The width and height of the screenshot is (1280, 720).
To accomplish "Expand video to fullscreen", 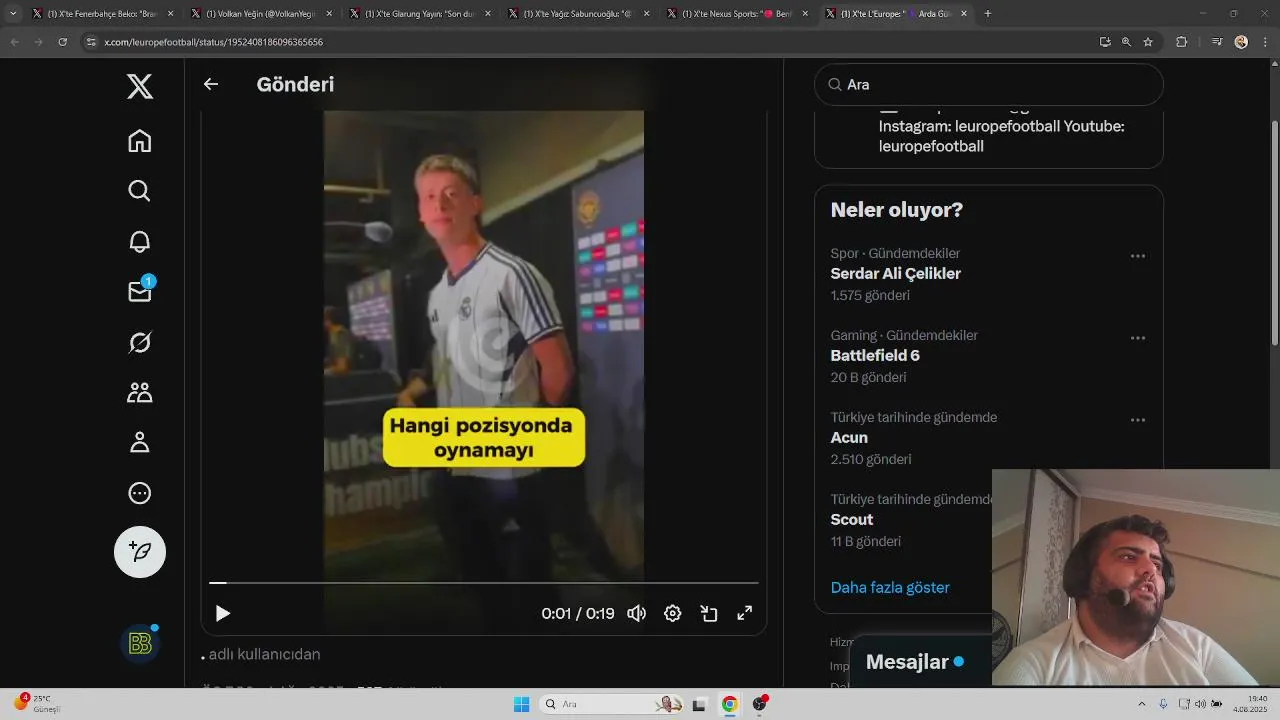I will (x=745, y=613).
